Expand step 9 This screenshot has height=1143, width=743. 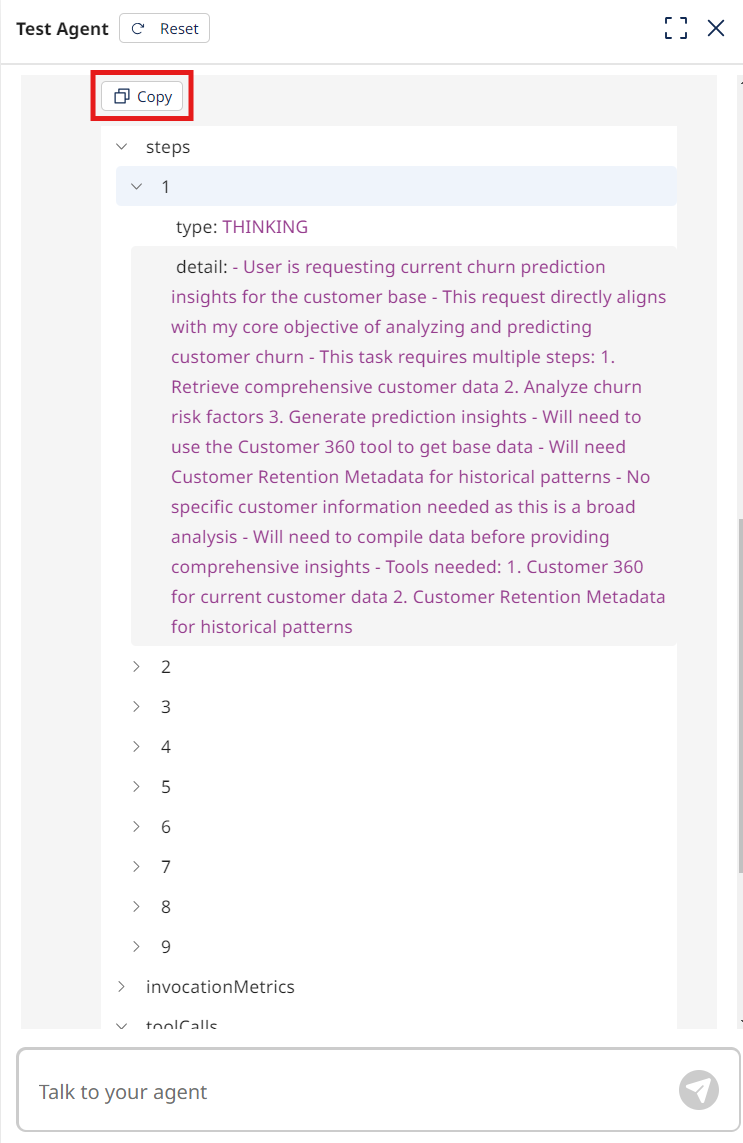click(137, 947)
